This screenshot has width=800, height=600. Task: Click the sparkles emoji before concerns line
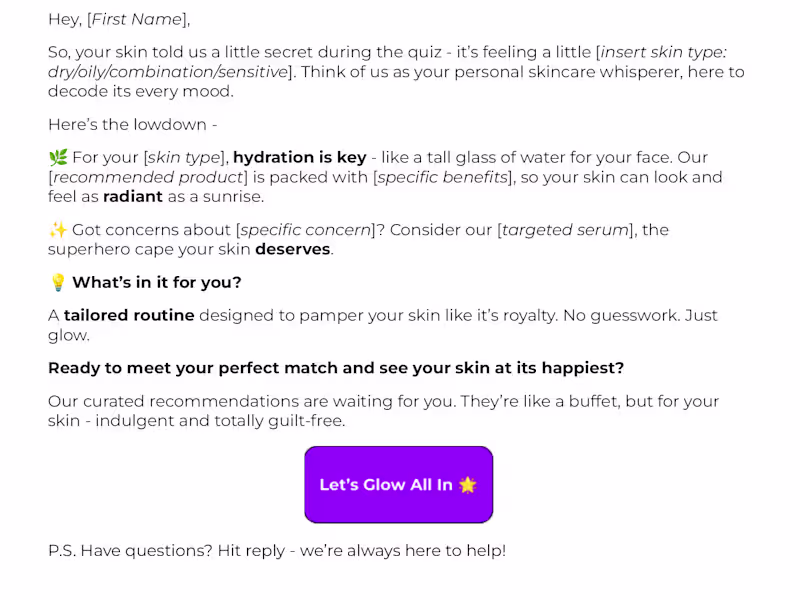coord(58,230)
